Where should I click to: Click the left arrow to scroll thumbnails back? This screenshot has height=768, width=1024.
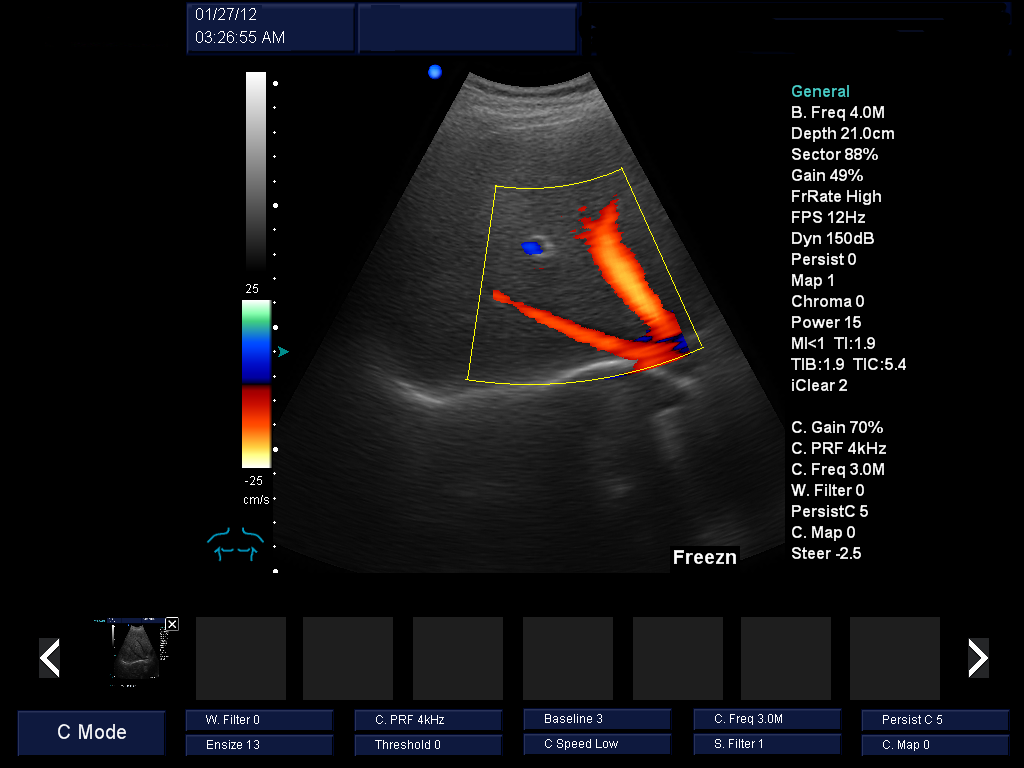point(49,658)
